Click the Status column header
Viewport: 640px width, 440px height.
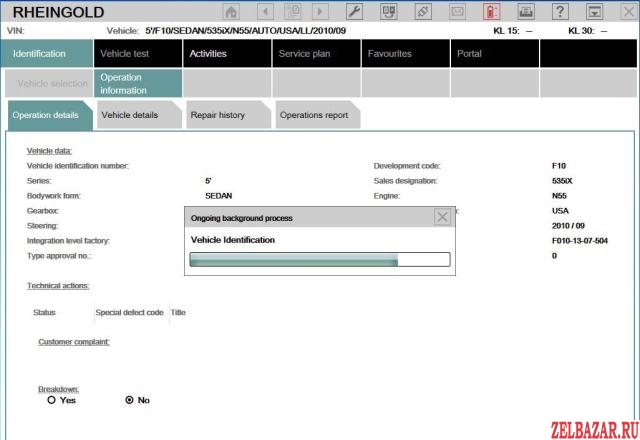coord(44,313)
